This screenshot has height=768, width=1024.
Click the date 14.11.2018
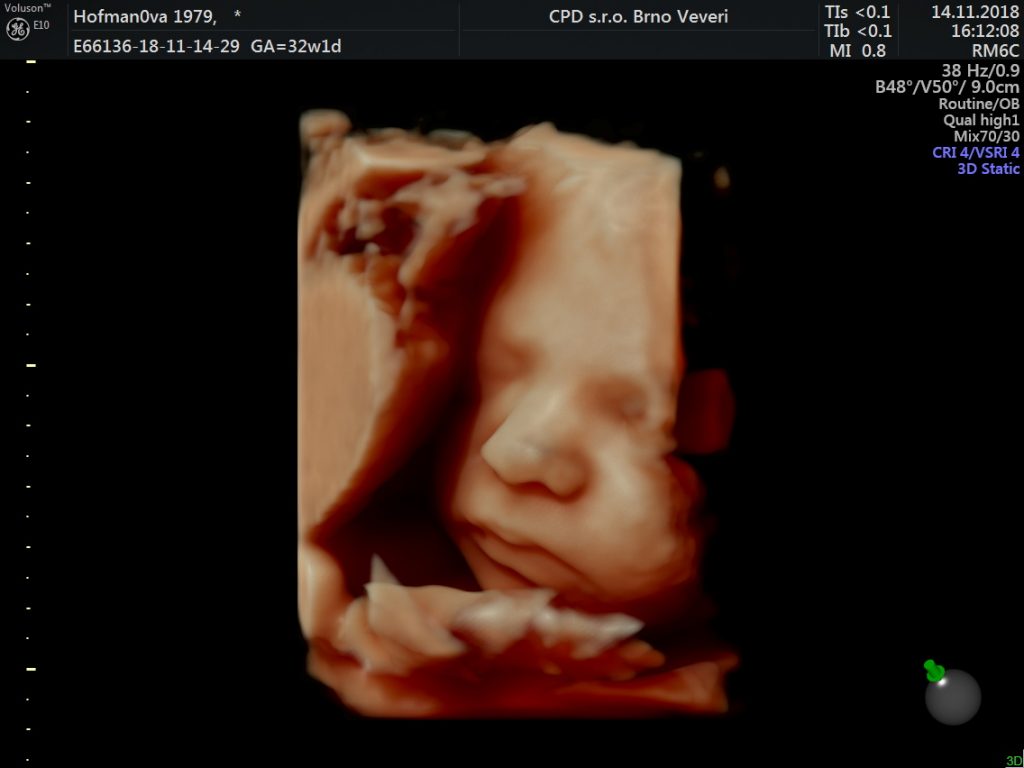coord(975,12)
